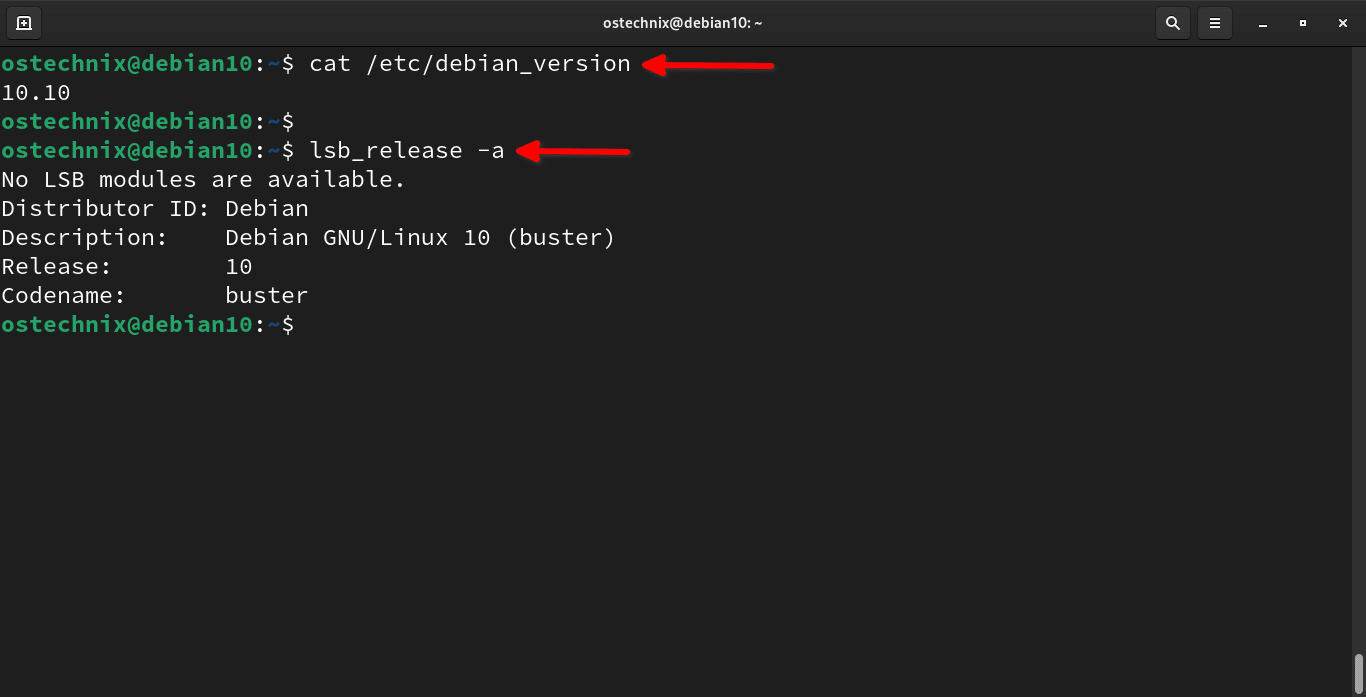Click the magnifying glass search icon
The height and width of the screenshot is (697, 1366).
[1172, 22]
